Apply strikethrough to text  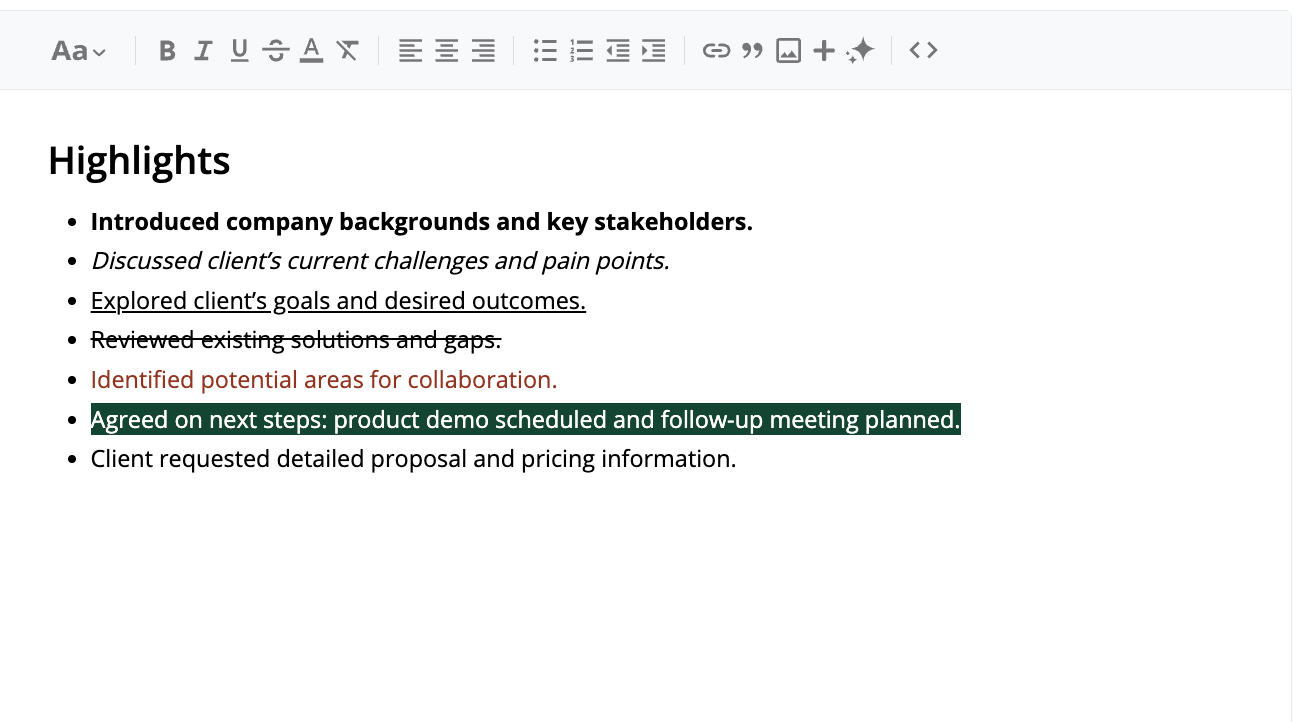[276, 51]
